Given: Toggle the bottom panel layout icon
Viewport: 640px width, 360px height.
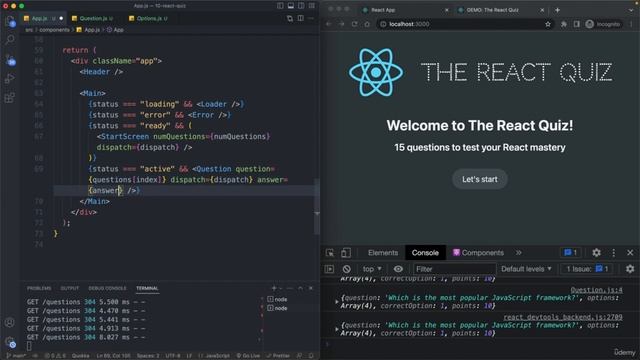Looking at the screenshot, I should [x=291, y=6].
